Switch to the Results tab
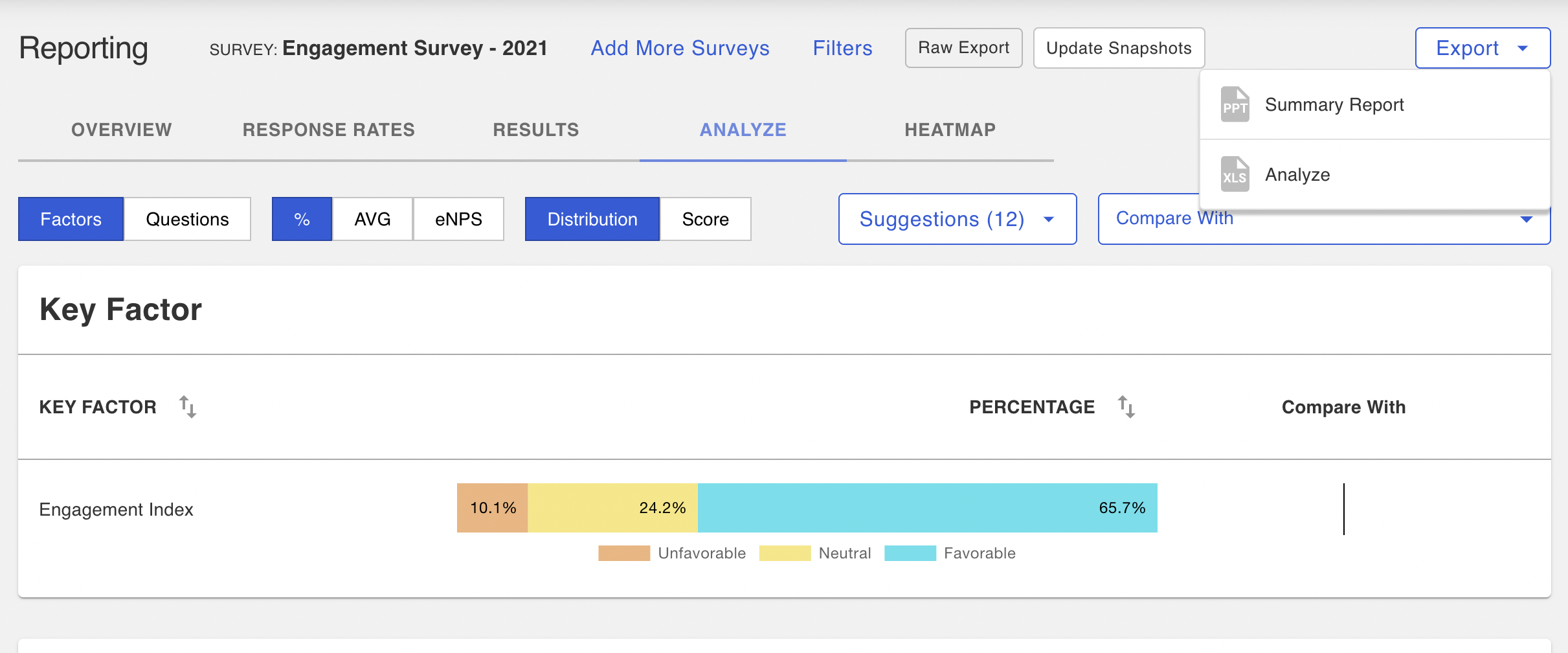This screenshot has height=653, width=1568. (x=536, y=130)
